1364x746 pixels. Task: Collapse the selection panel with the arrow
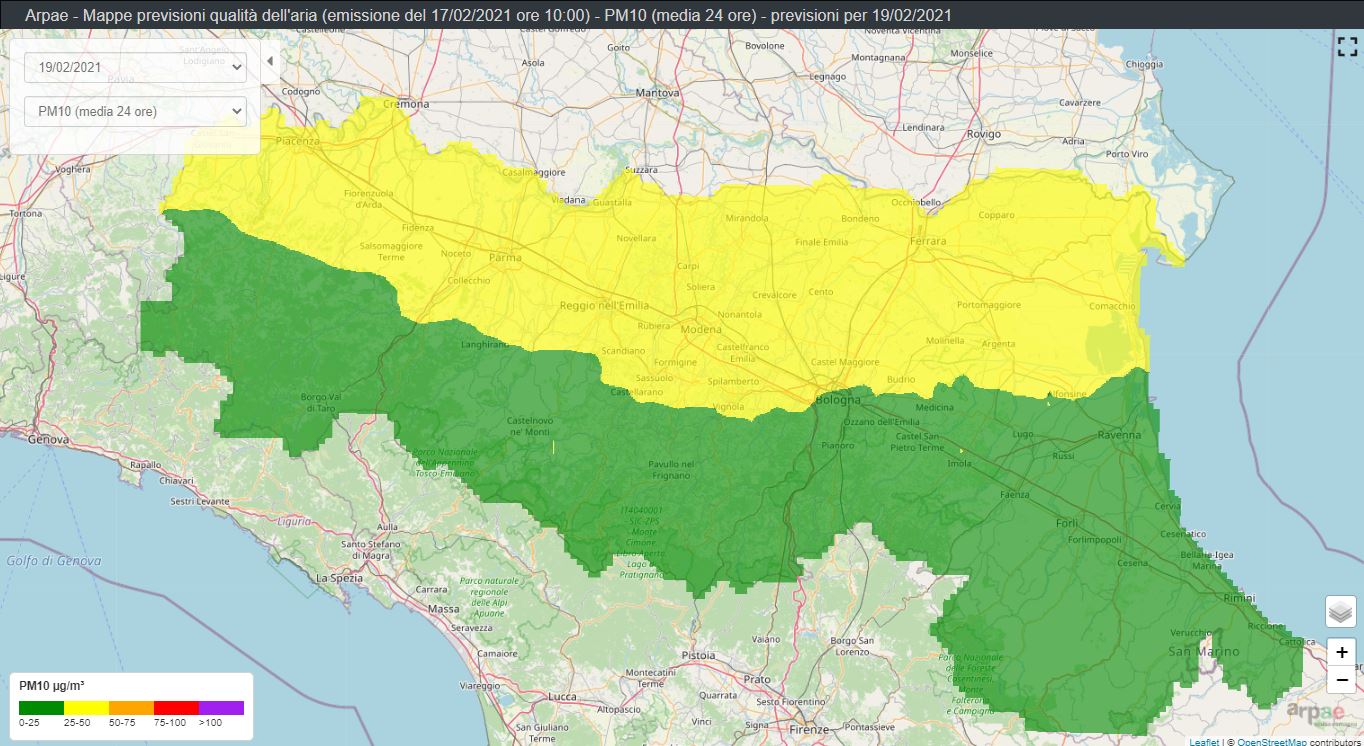(269, 61)
